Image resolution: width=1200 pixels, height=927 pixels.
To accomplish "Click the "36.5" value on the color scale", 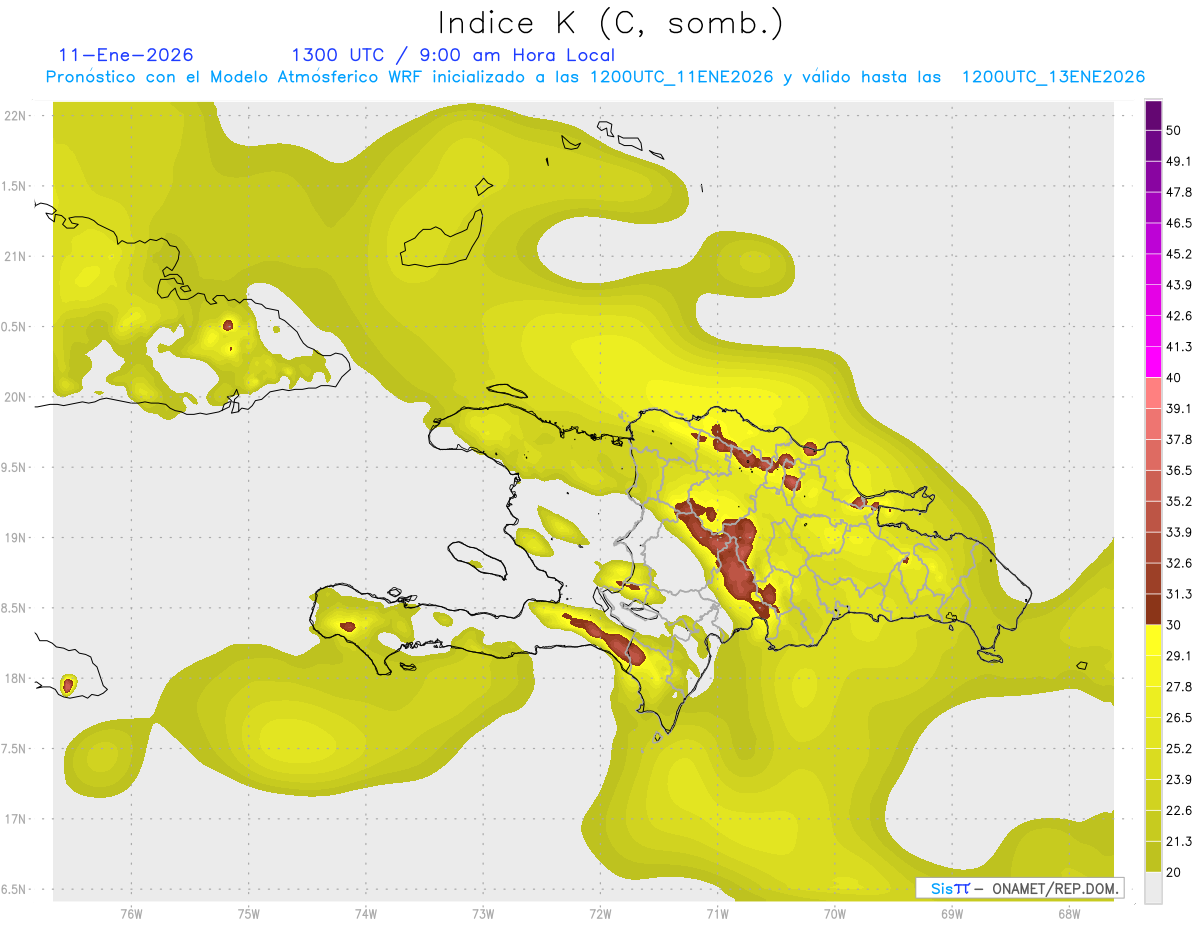I will click(x=1179, y=470).
